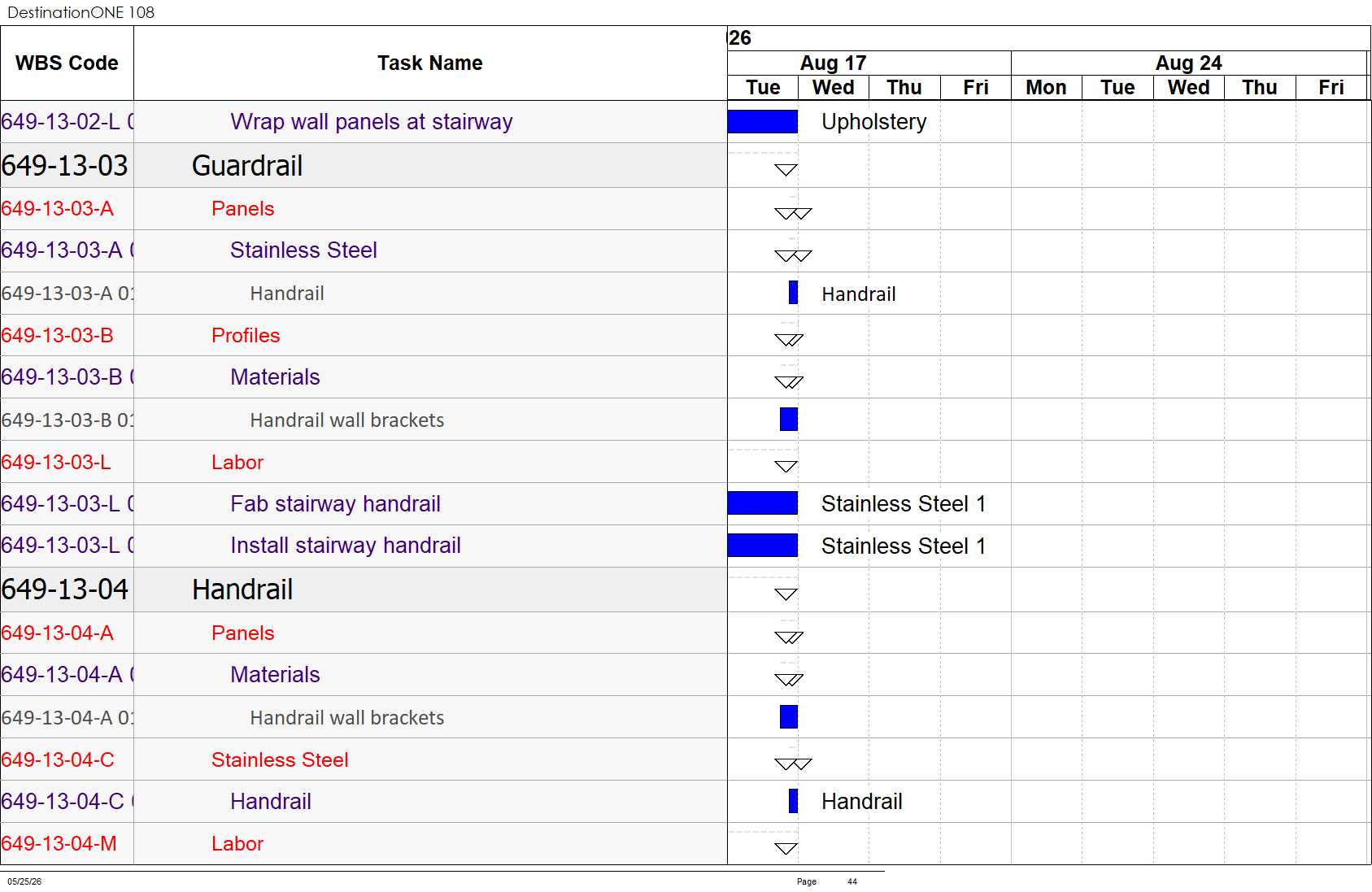
Task: Click the Fri header under Aug 24
Action: (x=1331, y=87)
